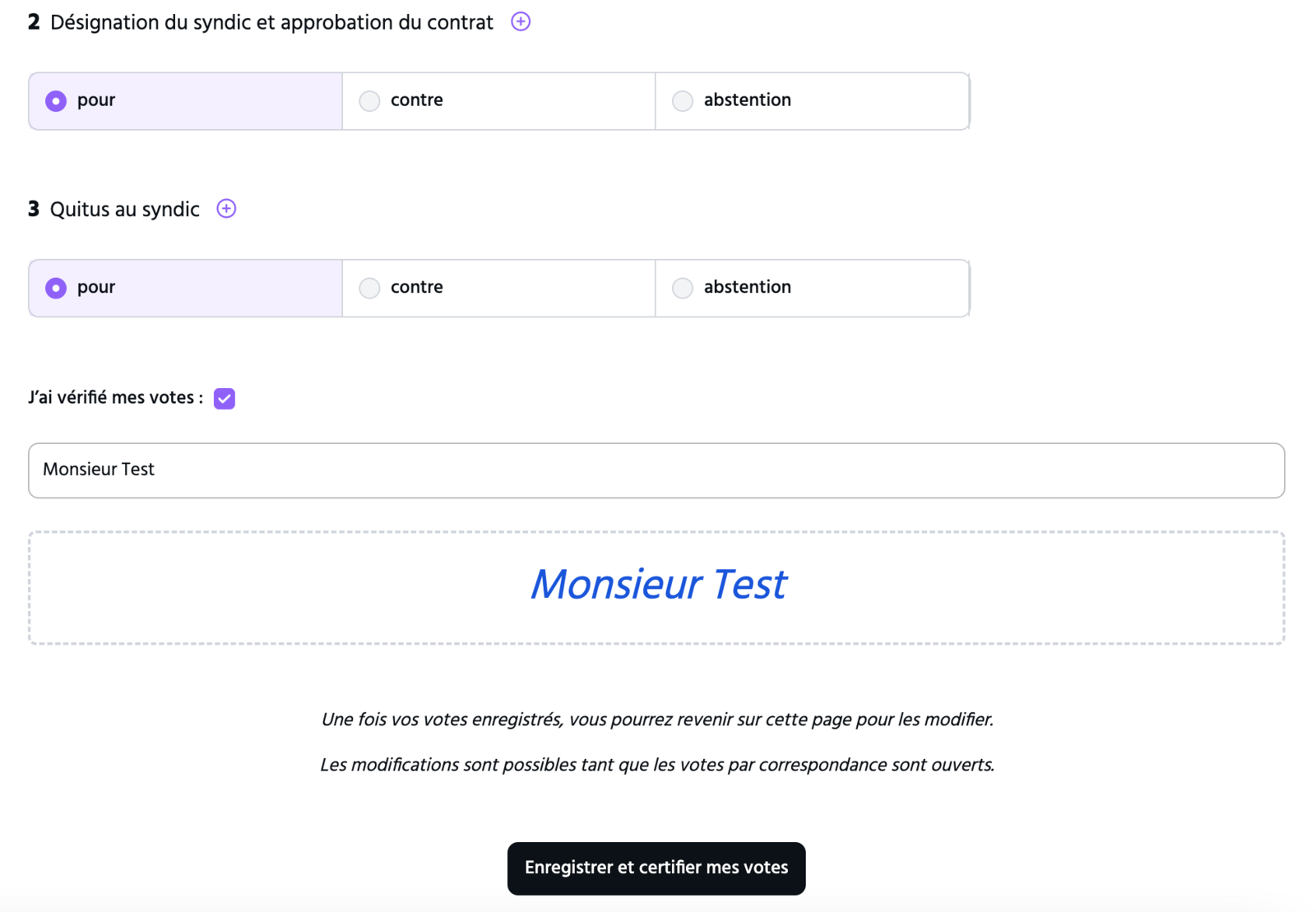The height and width of the screenshot is (912, 1316).
Task: Select 'pour' for resolution 2
Action: [186, 101]
